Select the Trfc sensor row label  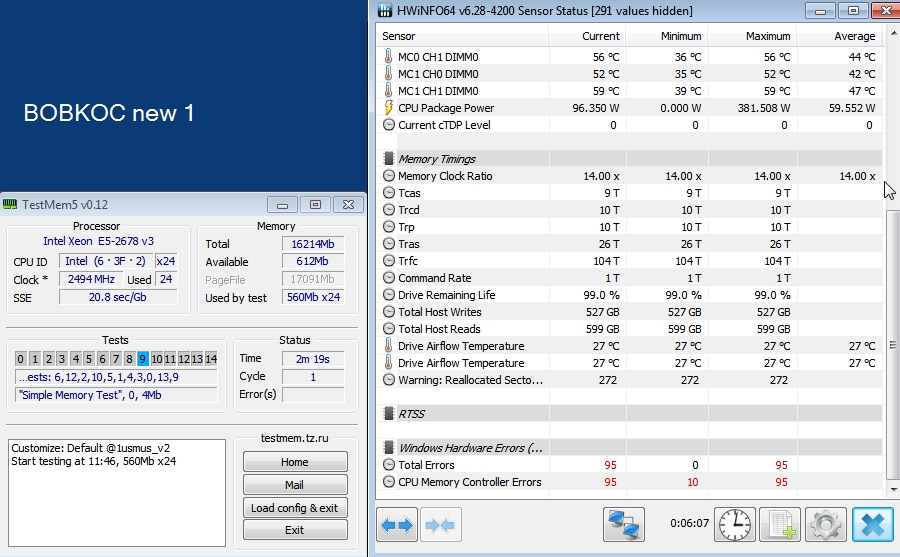tap(408, 261)
